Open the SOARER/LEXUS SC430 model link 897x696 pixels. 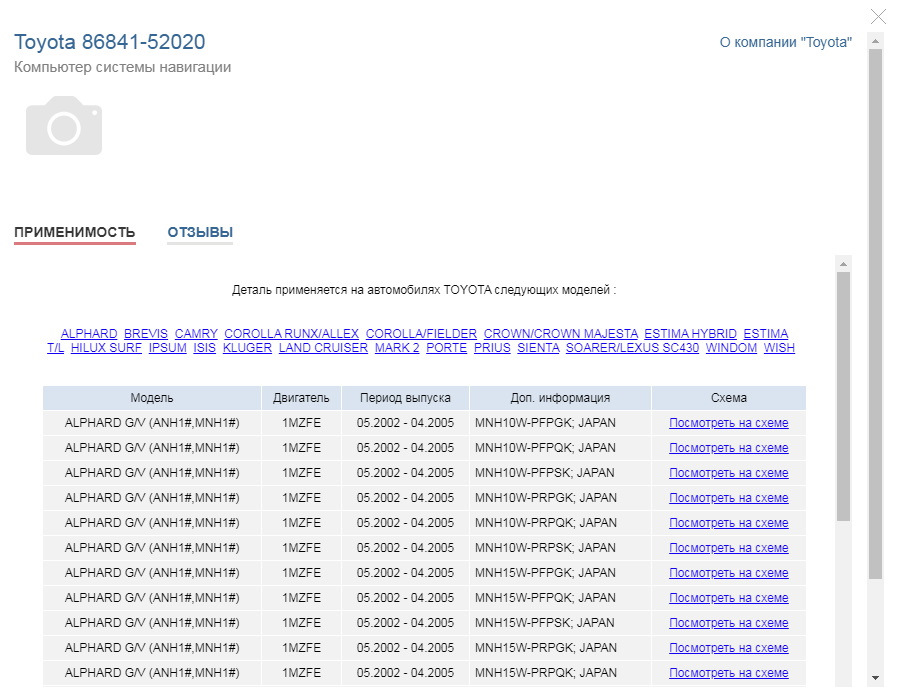pos(632,348)
